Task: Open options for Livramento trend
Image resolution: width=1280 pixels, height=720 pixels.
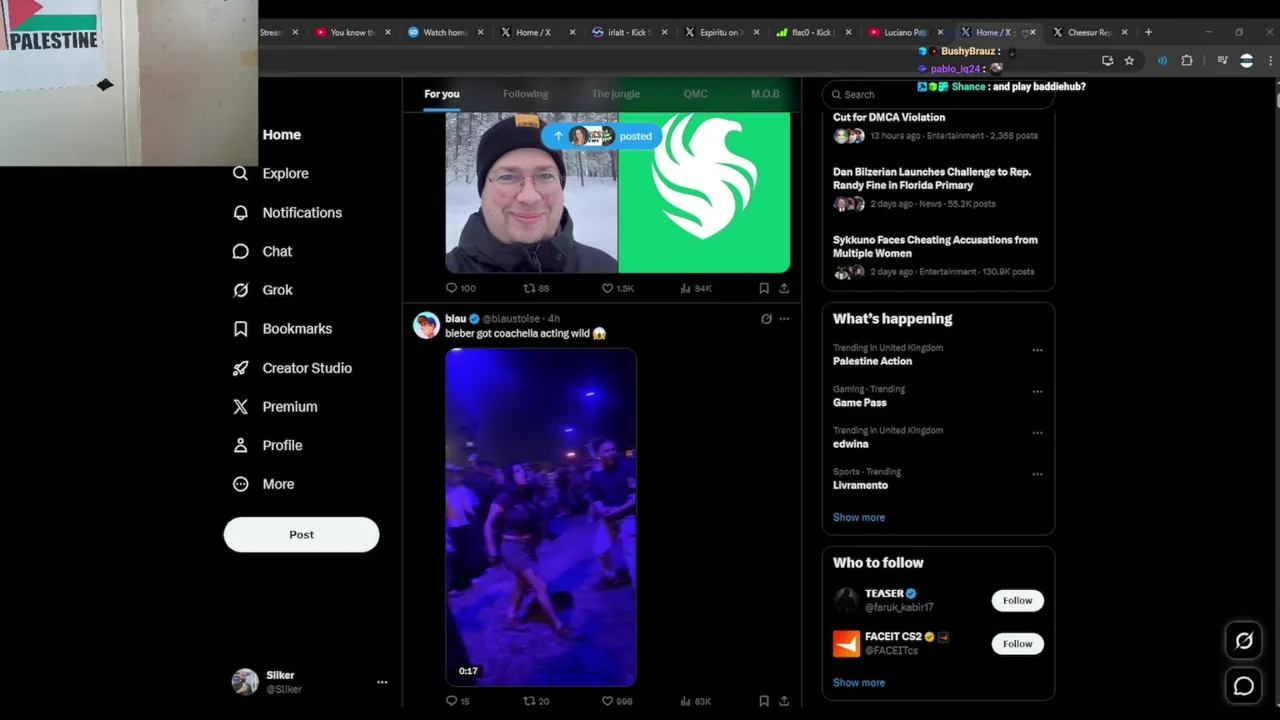Action: point(1037,474)
